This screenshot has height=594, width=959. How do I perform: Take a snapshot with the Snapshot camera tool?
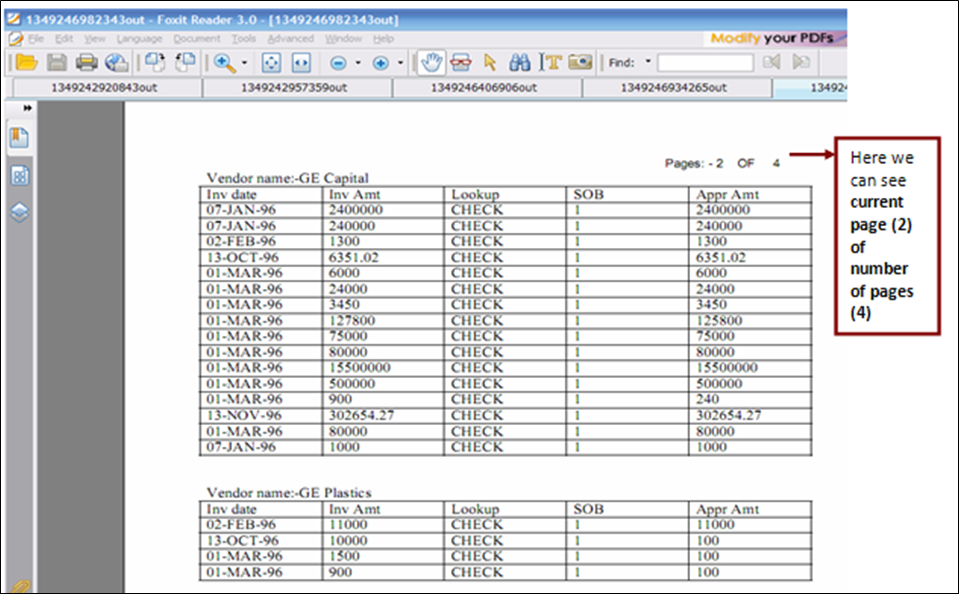[x=578, y=62]
